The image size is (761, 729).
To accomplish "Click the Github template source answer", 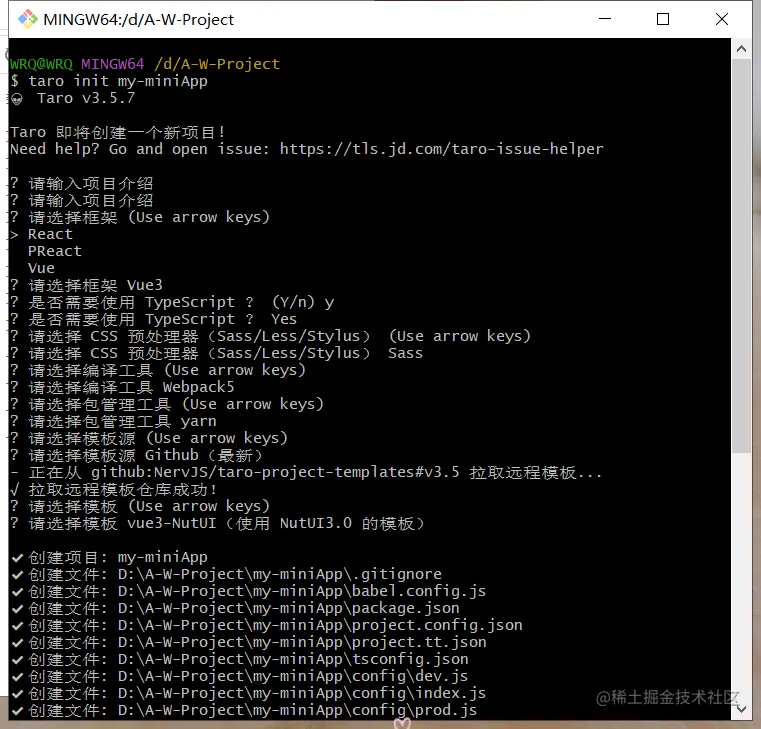I will [204, 455].
